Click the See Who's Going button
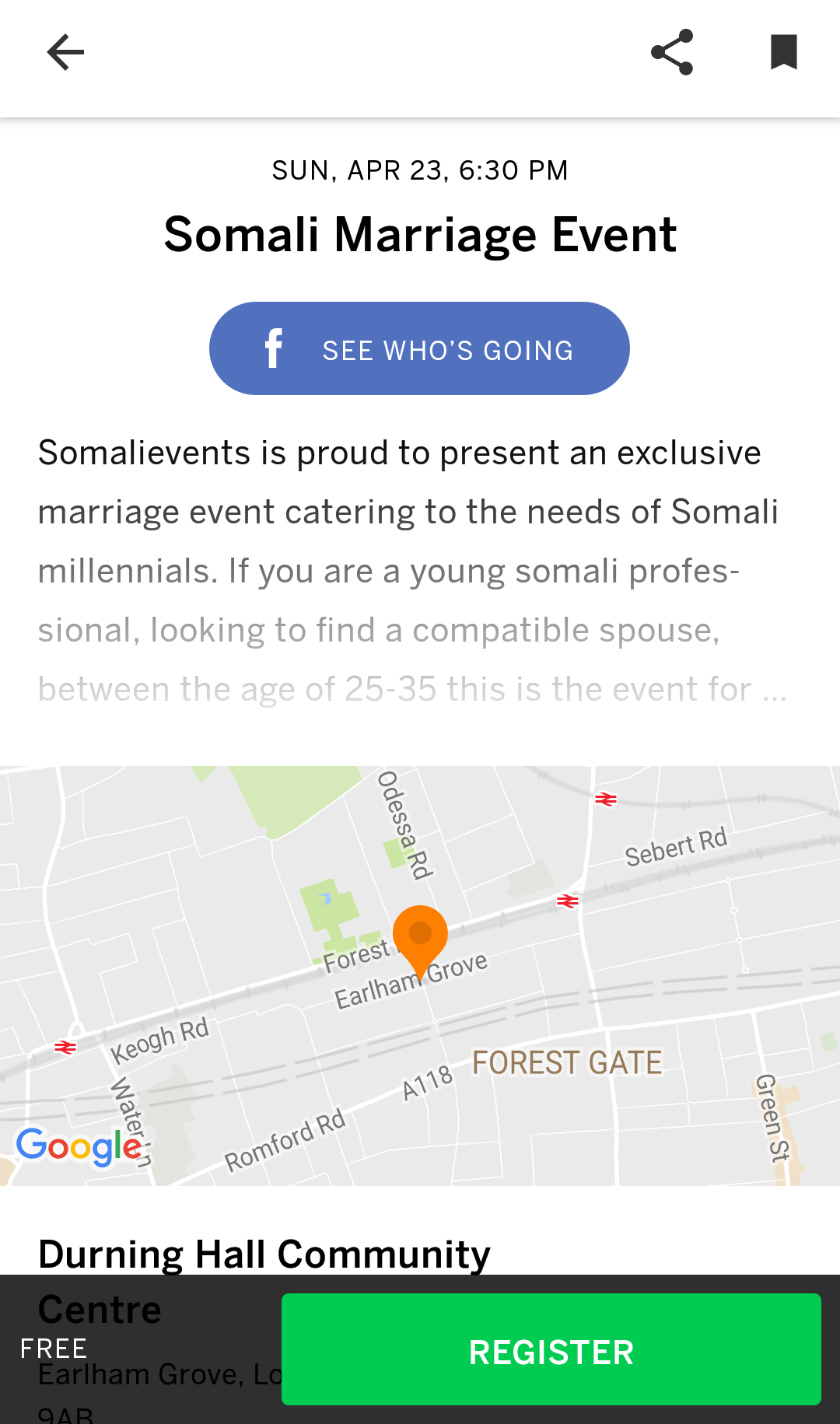Image resolution: width=840 pixels, height=1424 pixels. 419,348
